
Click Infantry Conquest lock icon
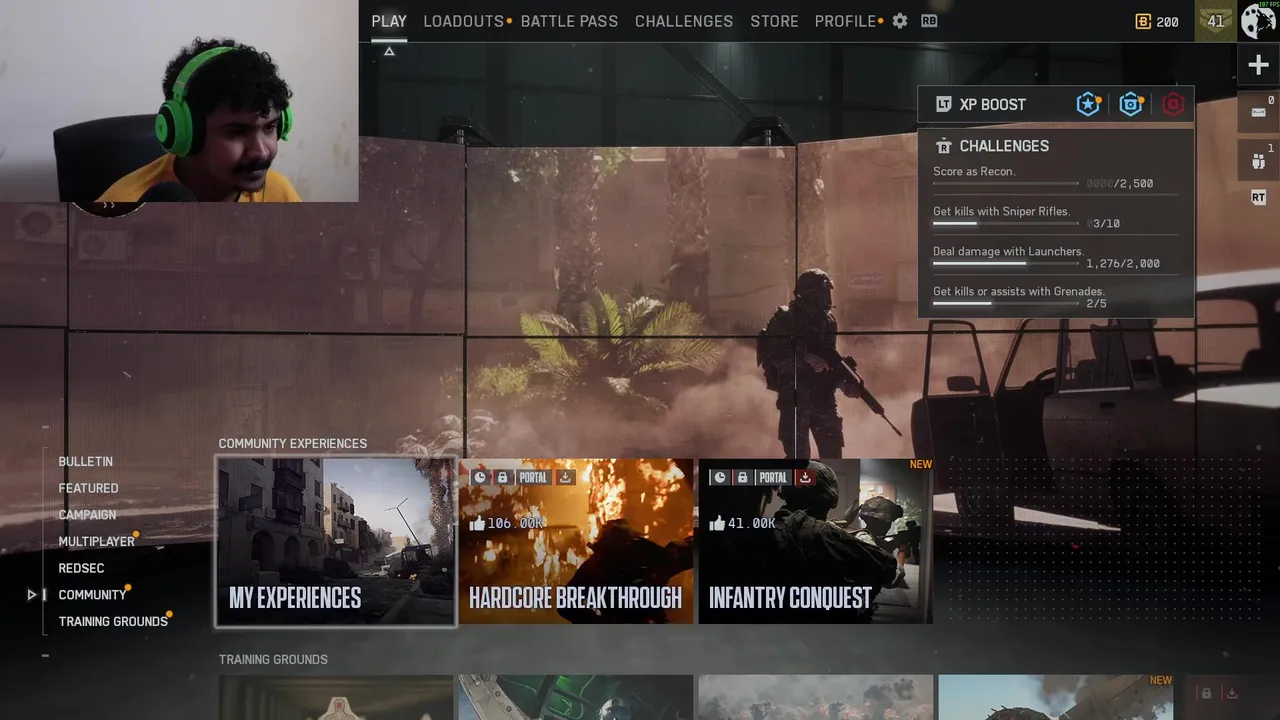point(743,478)
